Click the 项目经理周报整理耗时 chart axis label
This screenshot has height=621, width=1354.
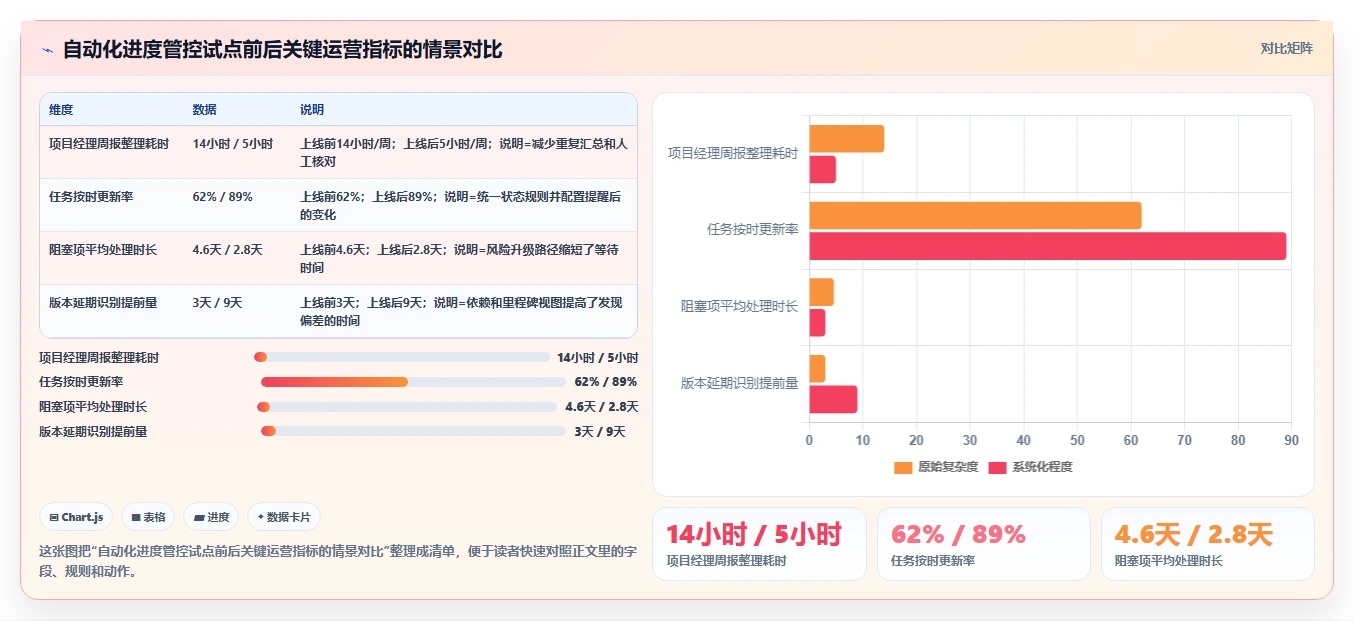pos(733,154)
